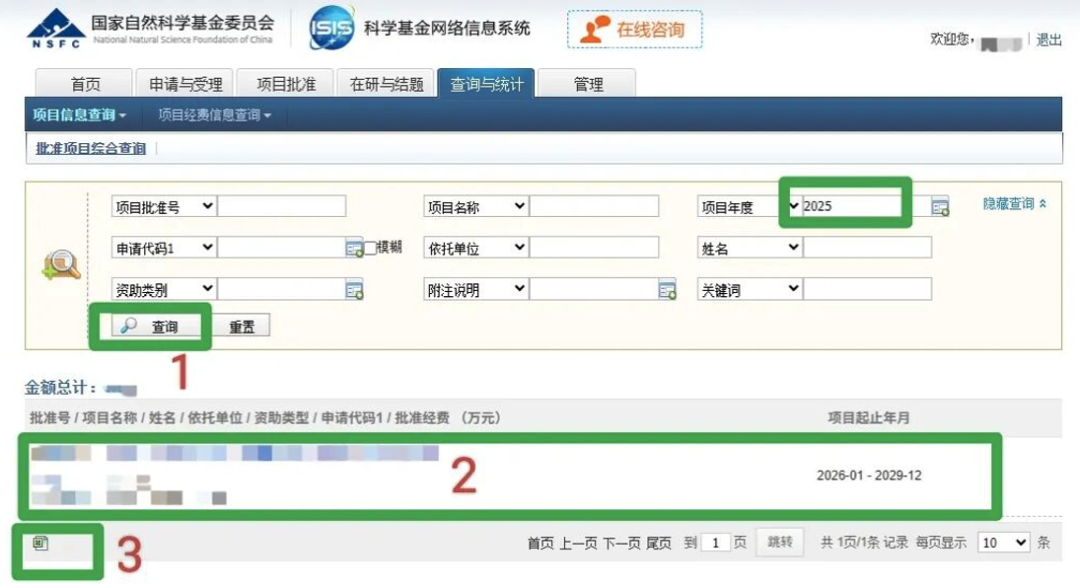Viewport: 1080px width, 588px height.
Task: Click the 项目起止年月 column header
Action: [869, 417]
